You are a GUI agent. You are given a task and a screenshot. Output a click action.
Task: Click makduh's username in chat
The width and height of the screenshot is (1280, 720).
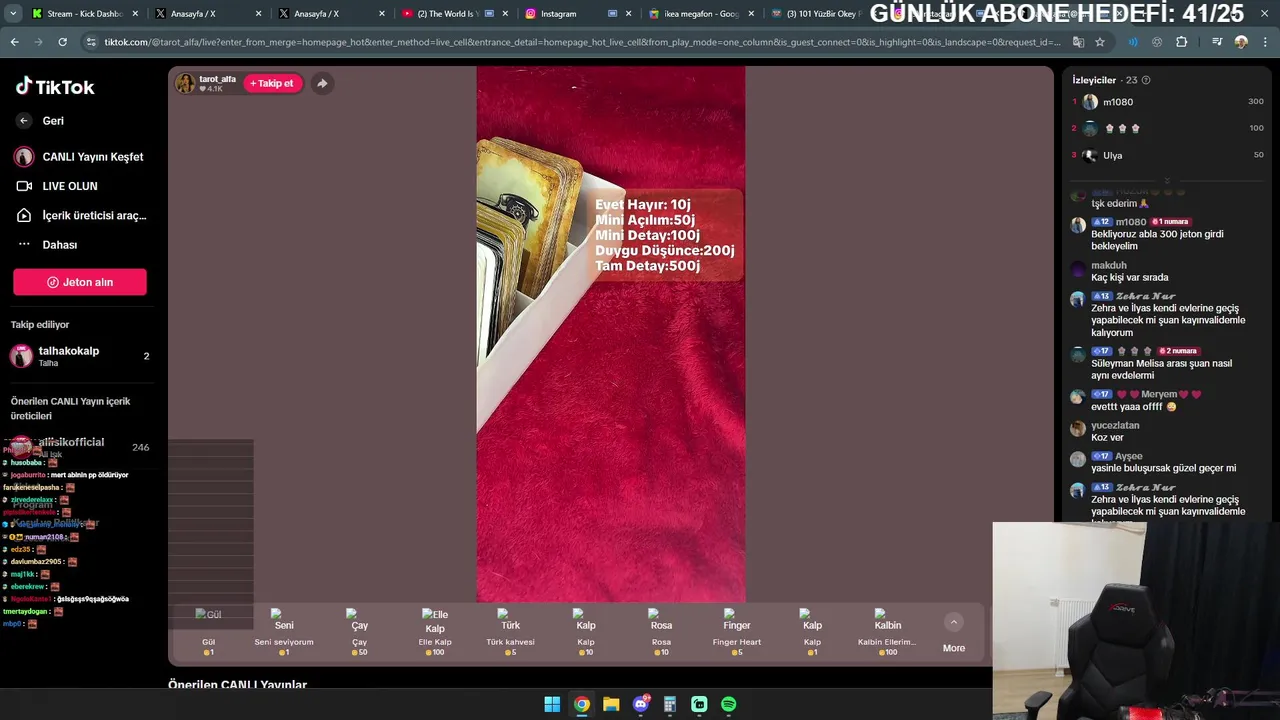coord(1109,265)
